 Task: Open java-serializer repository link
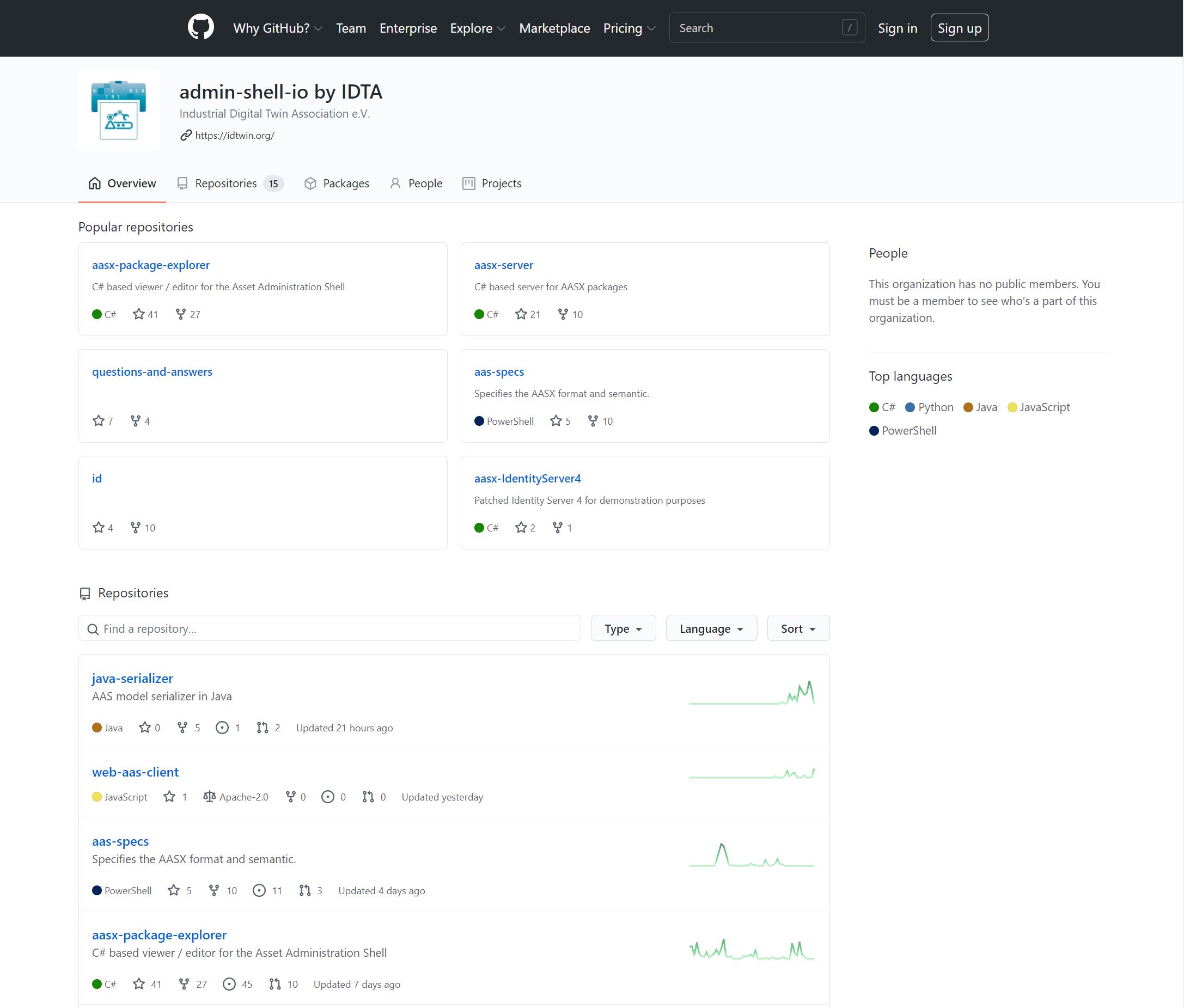coord(132,679)
